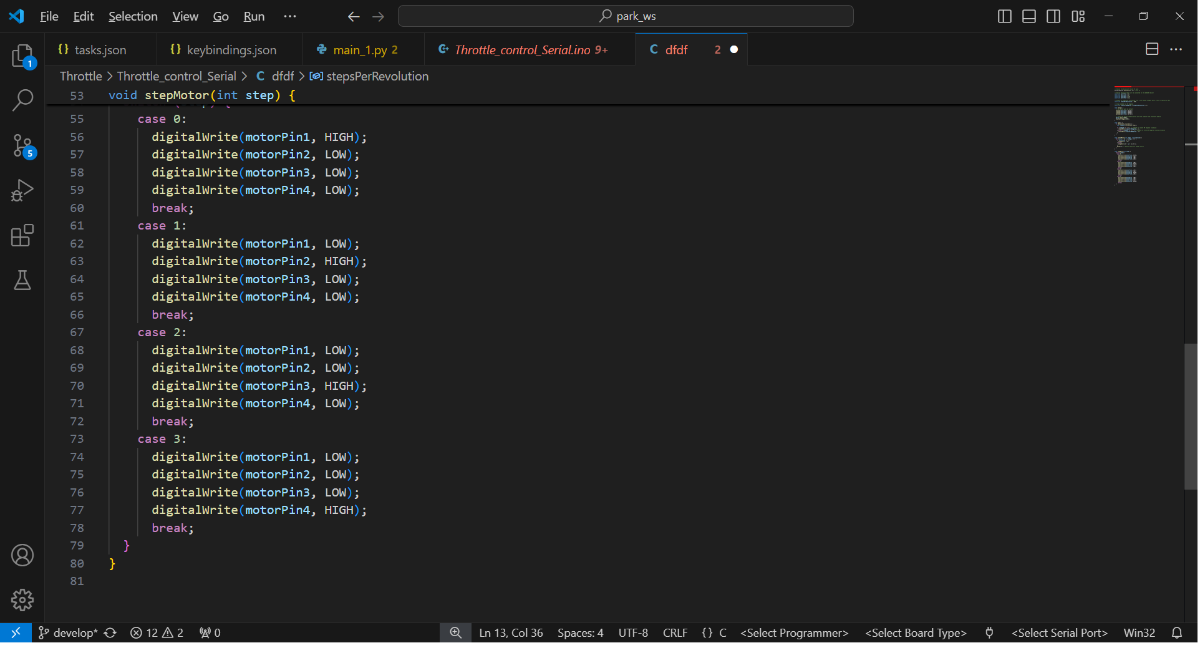Click the park_ws command center search box
This screenshot has height=646, width=1200.
pyautogui.click(x=626, y=16)
